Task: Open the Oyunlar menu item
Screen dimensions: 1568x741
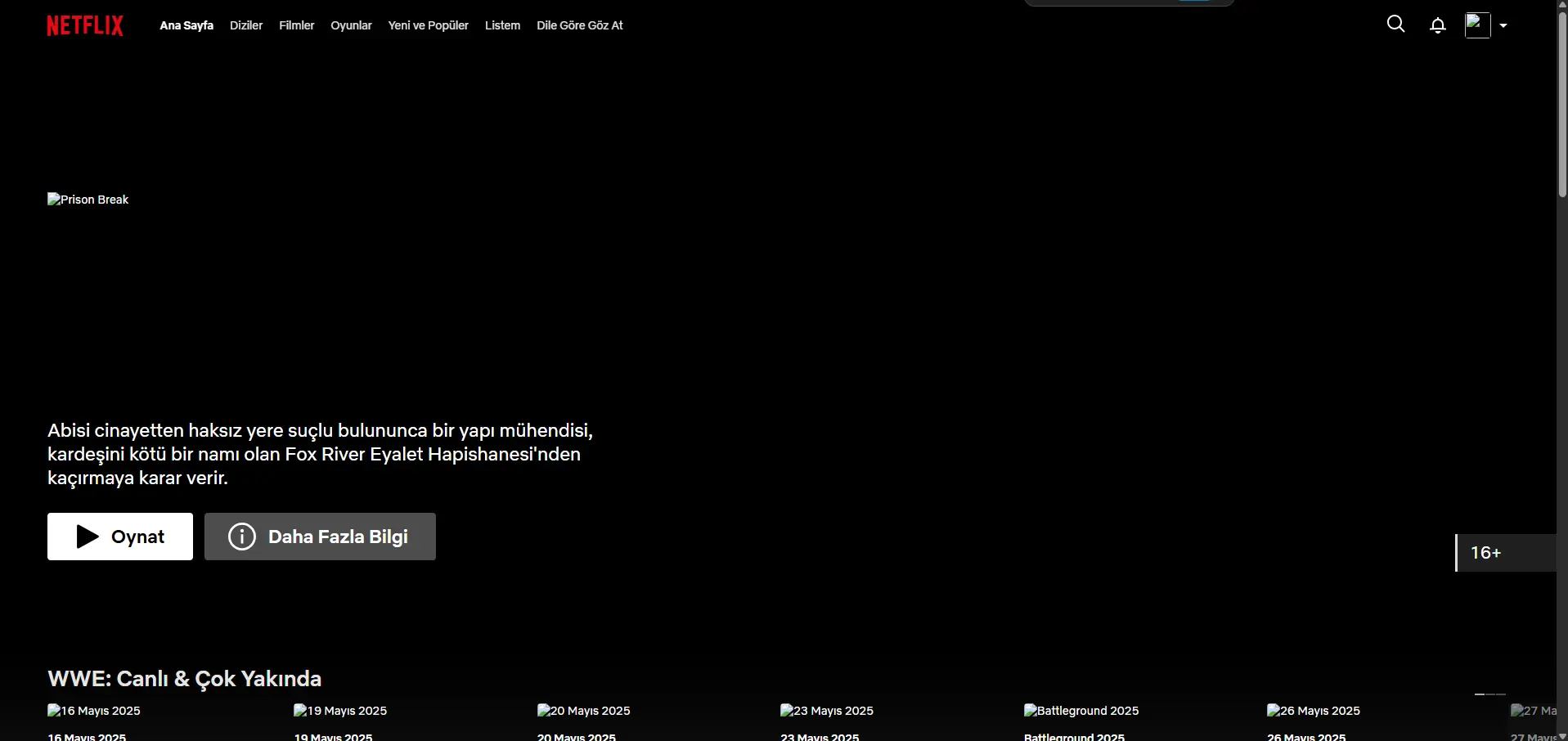Action: pyautogui.click(x=351, y=25)
